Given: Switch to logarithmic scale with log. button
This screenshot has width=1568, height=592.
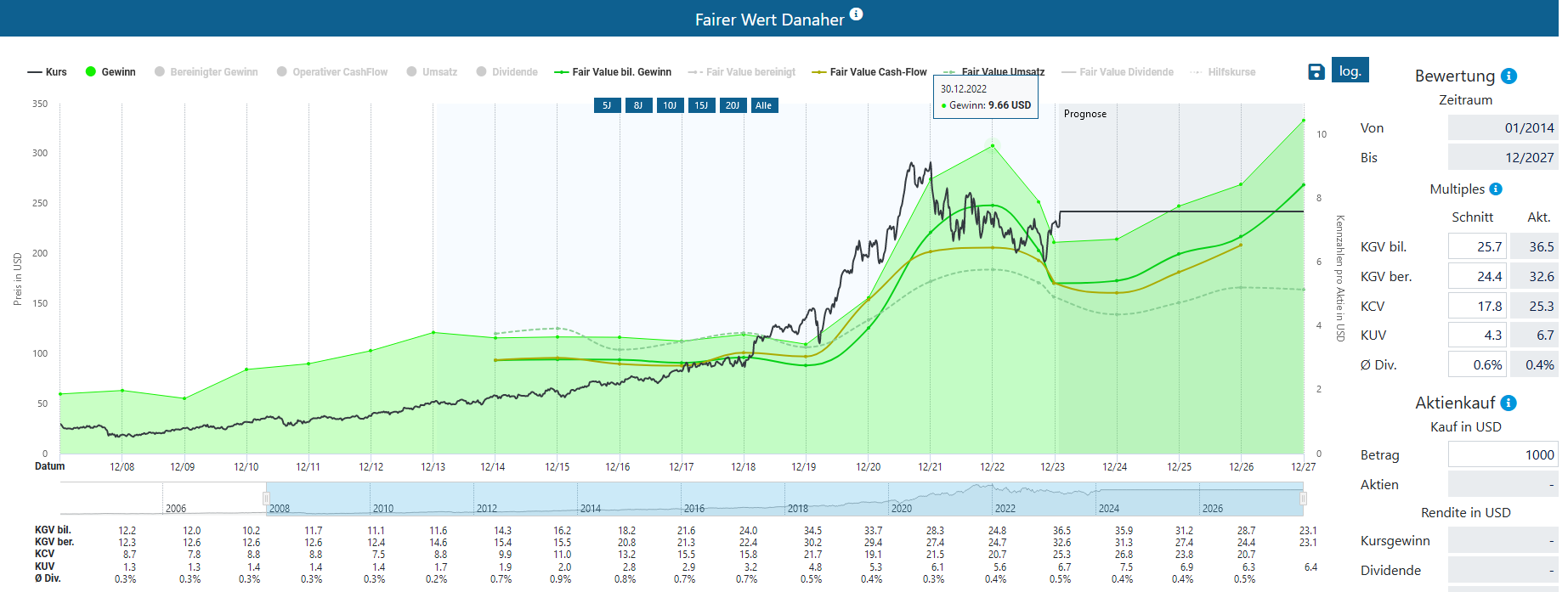Looking at the screenshot, I should 1350,70.
